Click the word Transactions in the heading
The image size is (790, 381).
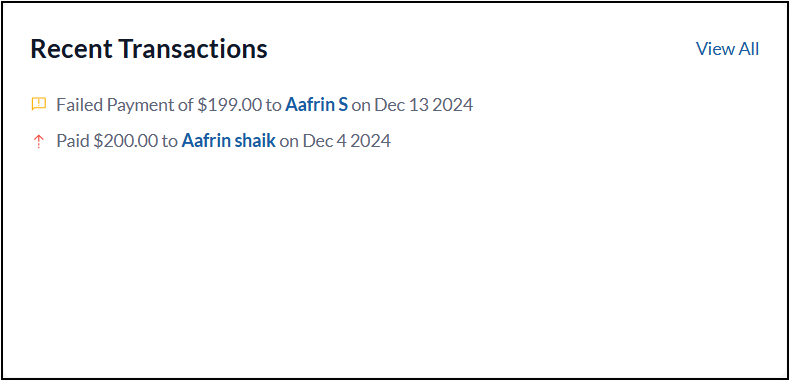click(x=193, y=49)
